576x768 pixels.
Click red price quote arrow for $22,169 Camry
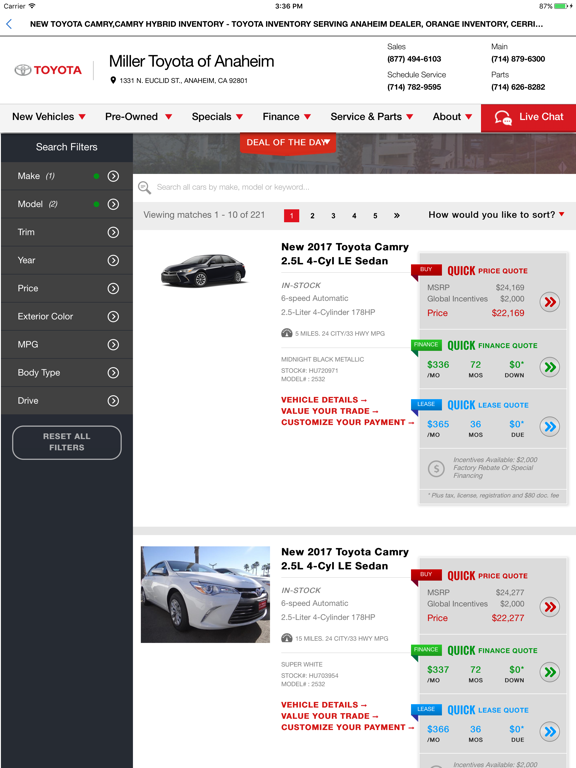[x=550, y=302]
